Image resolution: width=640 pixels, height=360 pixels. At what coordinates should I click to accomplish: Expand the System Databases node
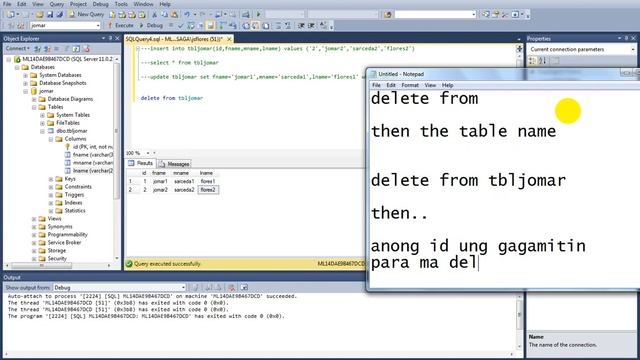click(x=25, y=75)
